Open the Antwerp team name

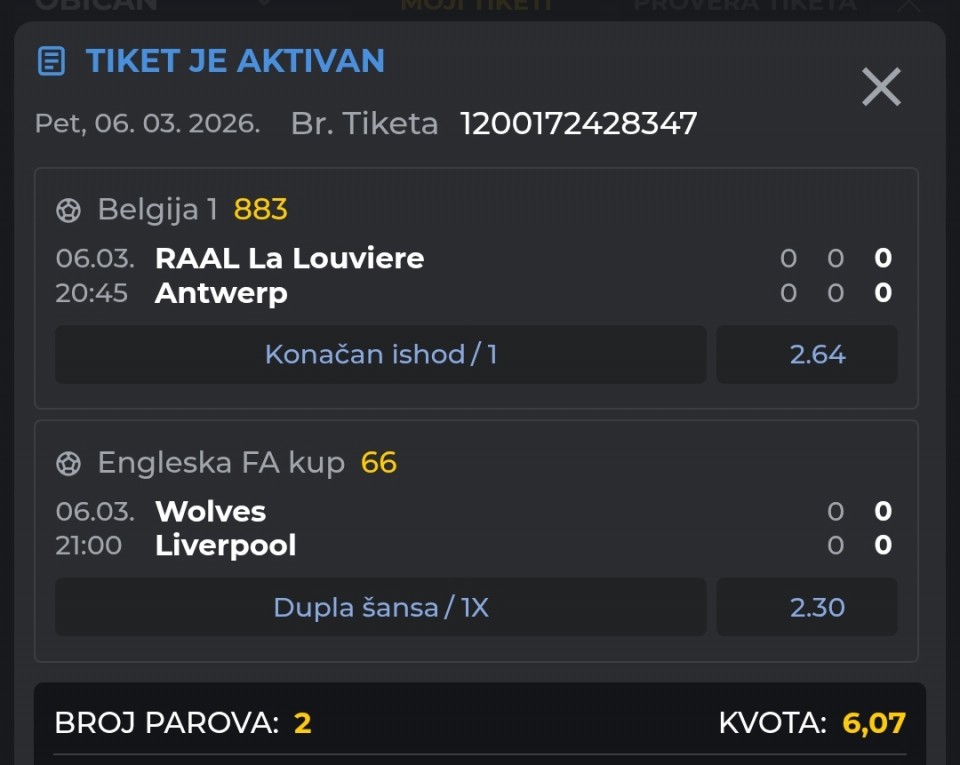click(x=221, y=293)
